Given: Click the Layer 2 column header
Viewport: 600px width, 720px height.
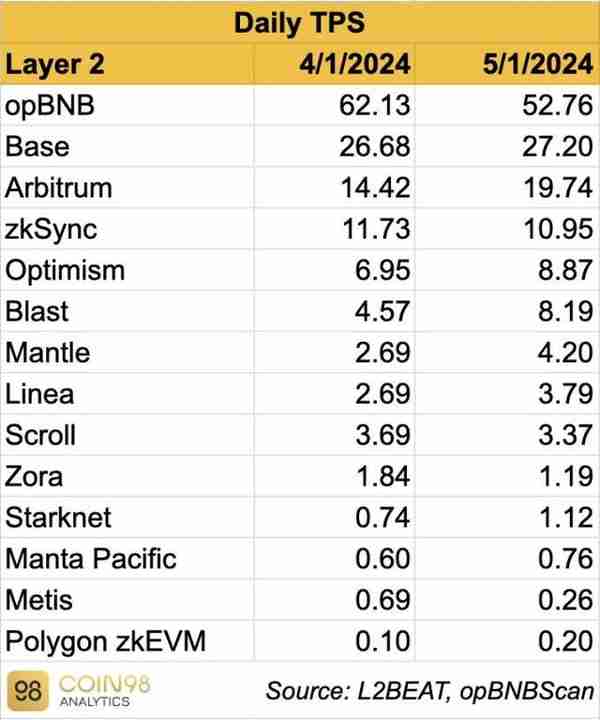Looking at the screenshot, I should point(55,64).
